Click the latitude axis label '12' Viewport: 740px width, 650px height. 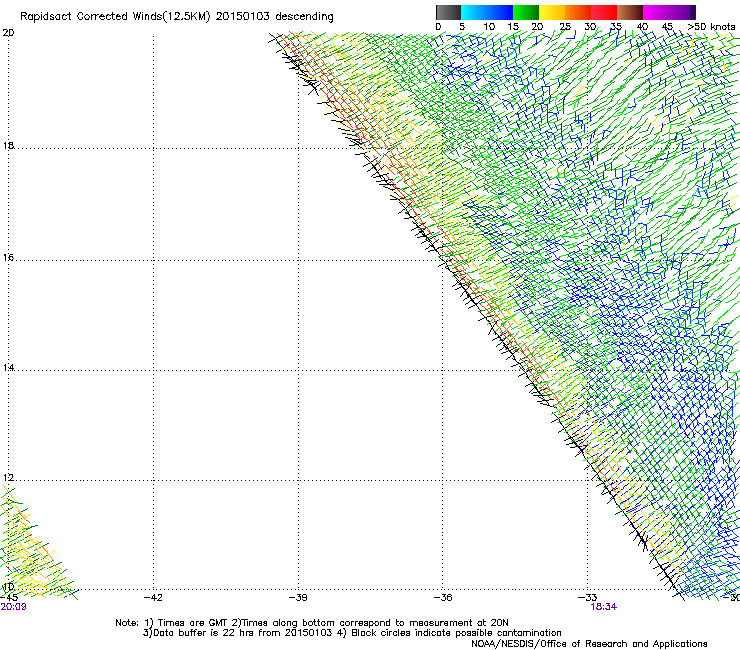pos(8,478)
